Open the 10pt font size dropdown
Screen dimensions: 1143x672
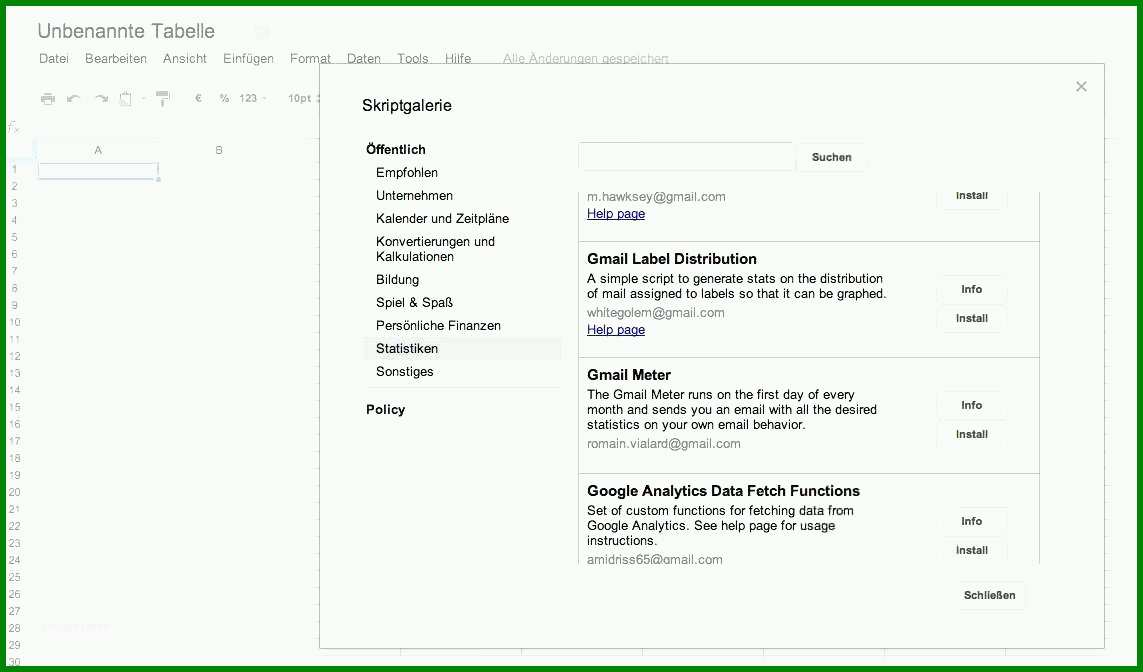303,98
